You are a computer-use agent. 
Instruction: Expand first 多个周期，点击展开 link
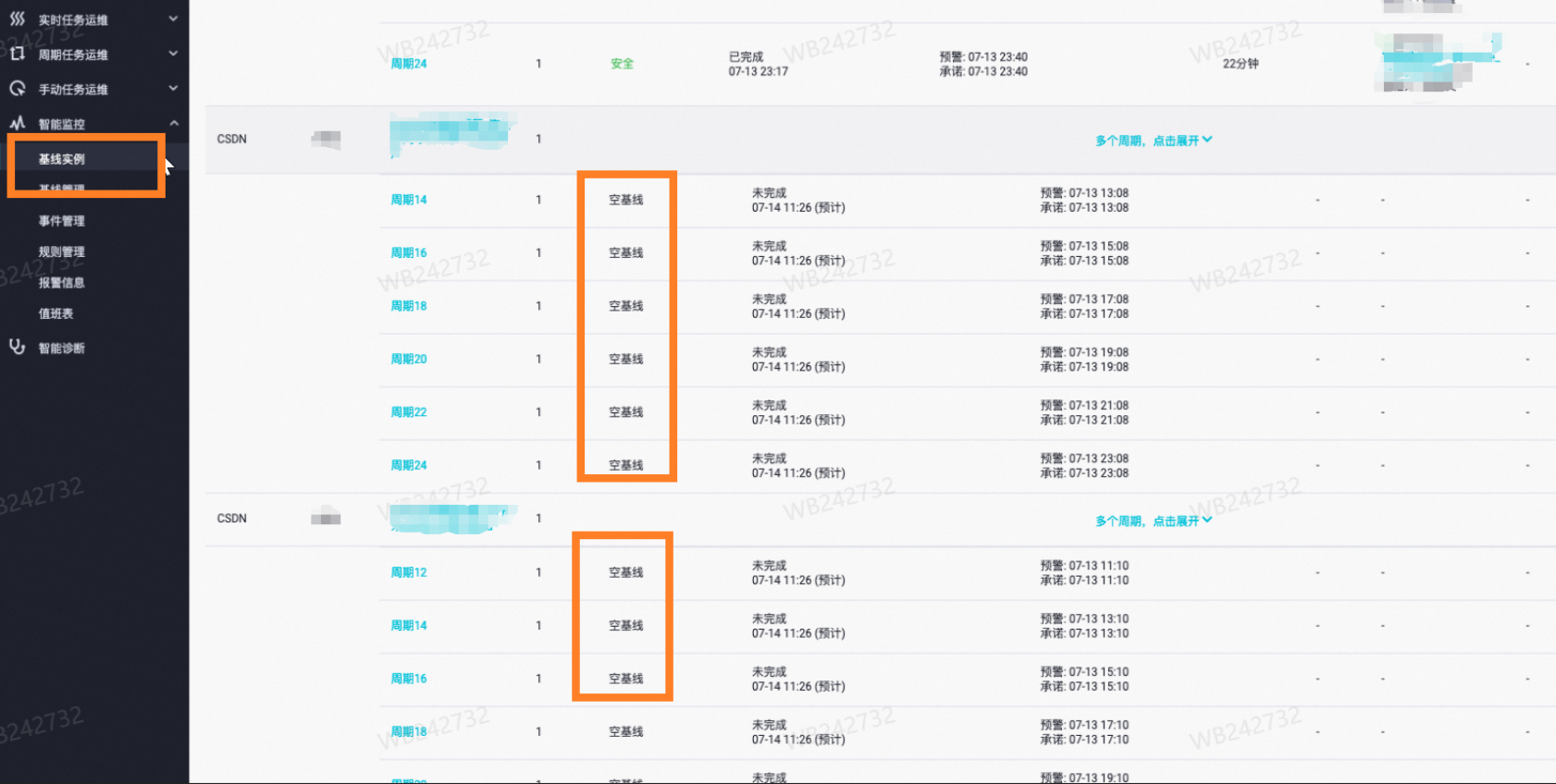pyautogui.click(x=1153, y=141)
